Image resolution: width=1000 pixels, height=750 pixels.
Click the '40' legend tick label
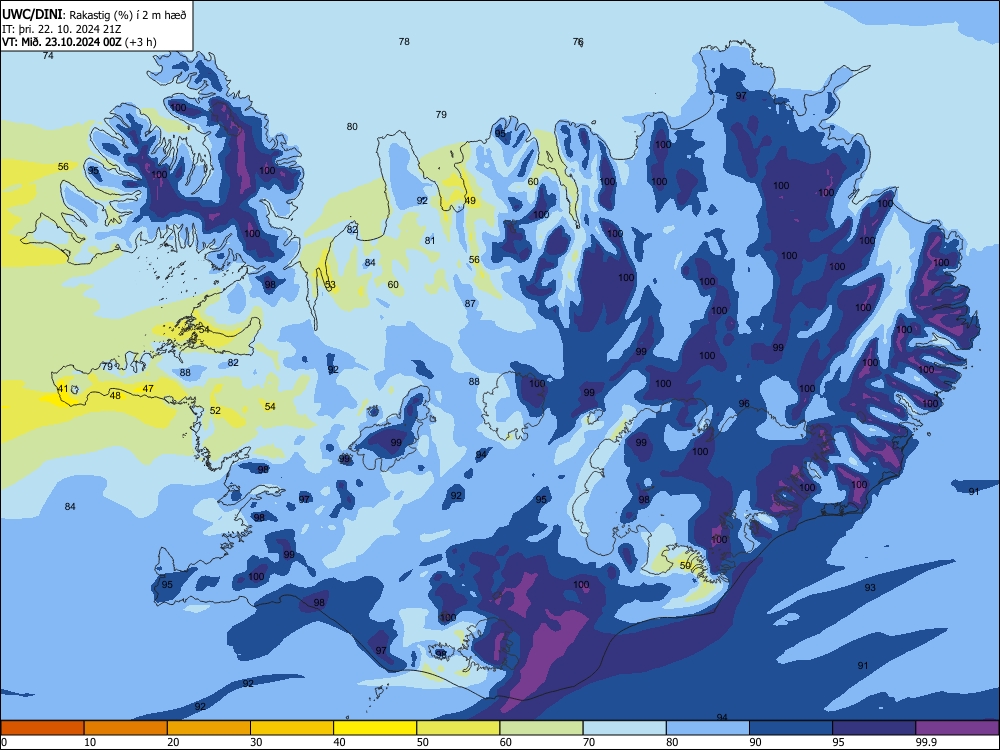pyautogui.click(x=339, y=742)
